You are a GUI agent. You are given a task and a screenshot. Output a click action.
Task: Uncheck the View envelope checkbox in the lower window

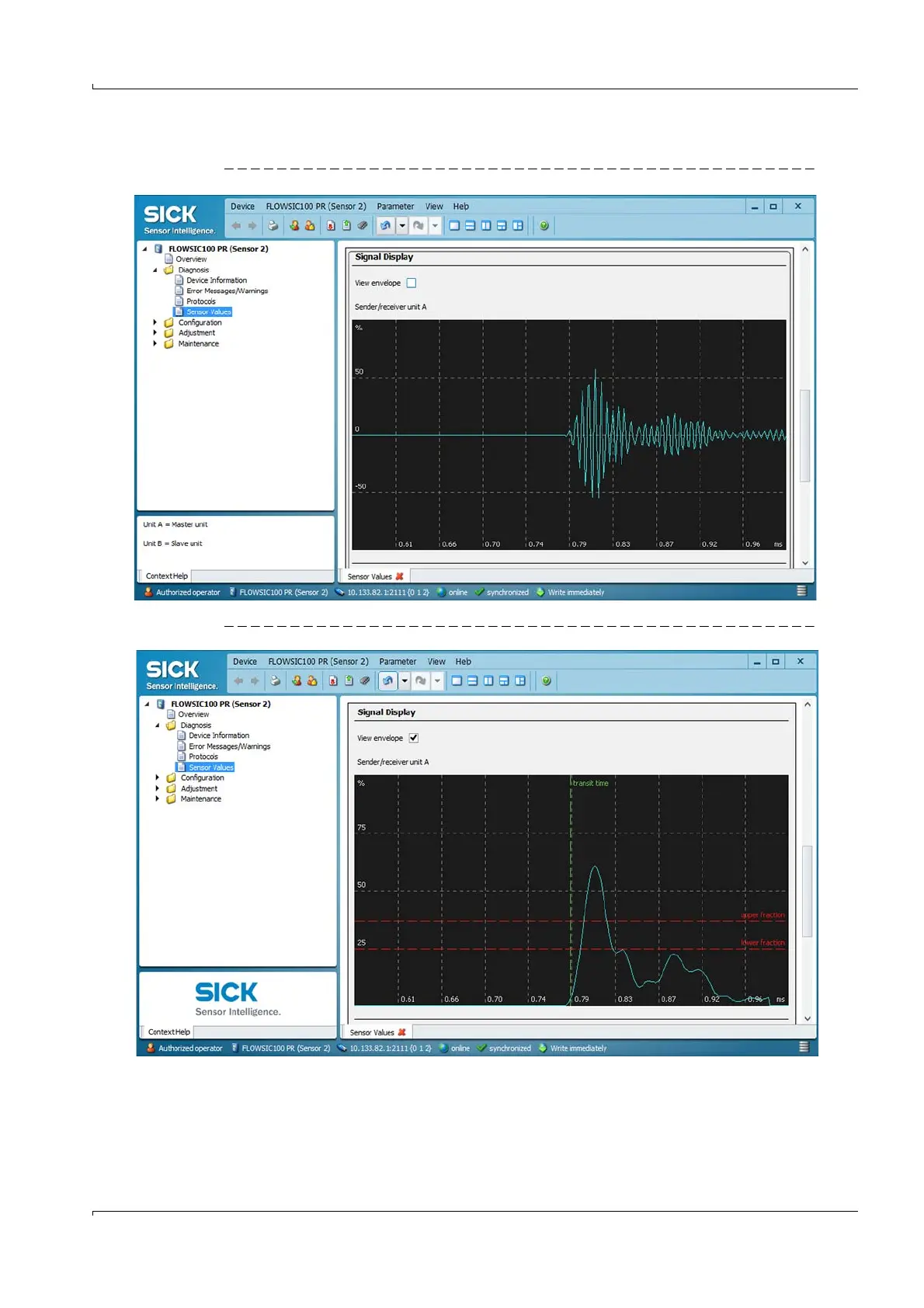pyautogui.click(x=414, y=739)
